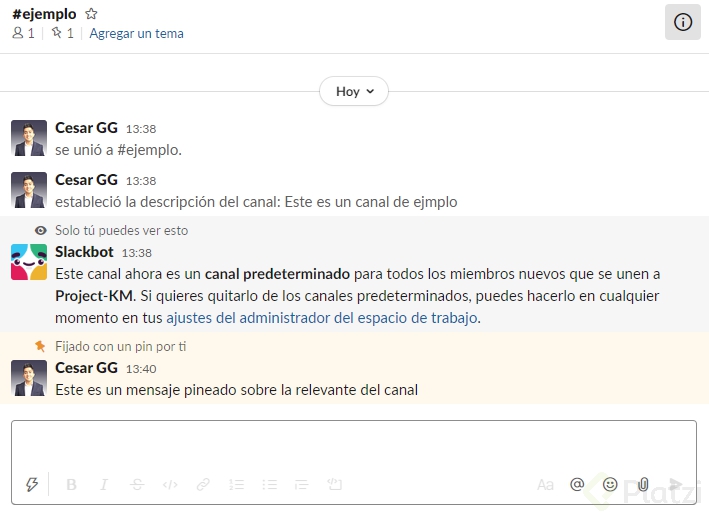Insert a code block
This screenshot has width=709, height=517.
click(x=335, y=484)
